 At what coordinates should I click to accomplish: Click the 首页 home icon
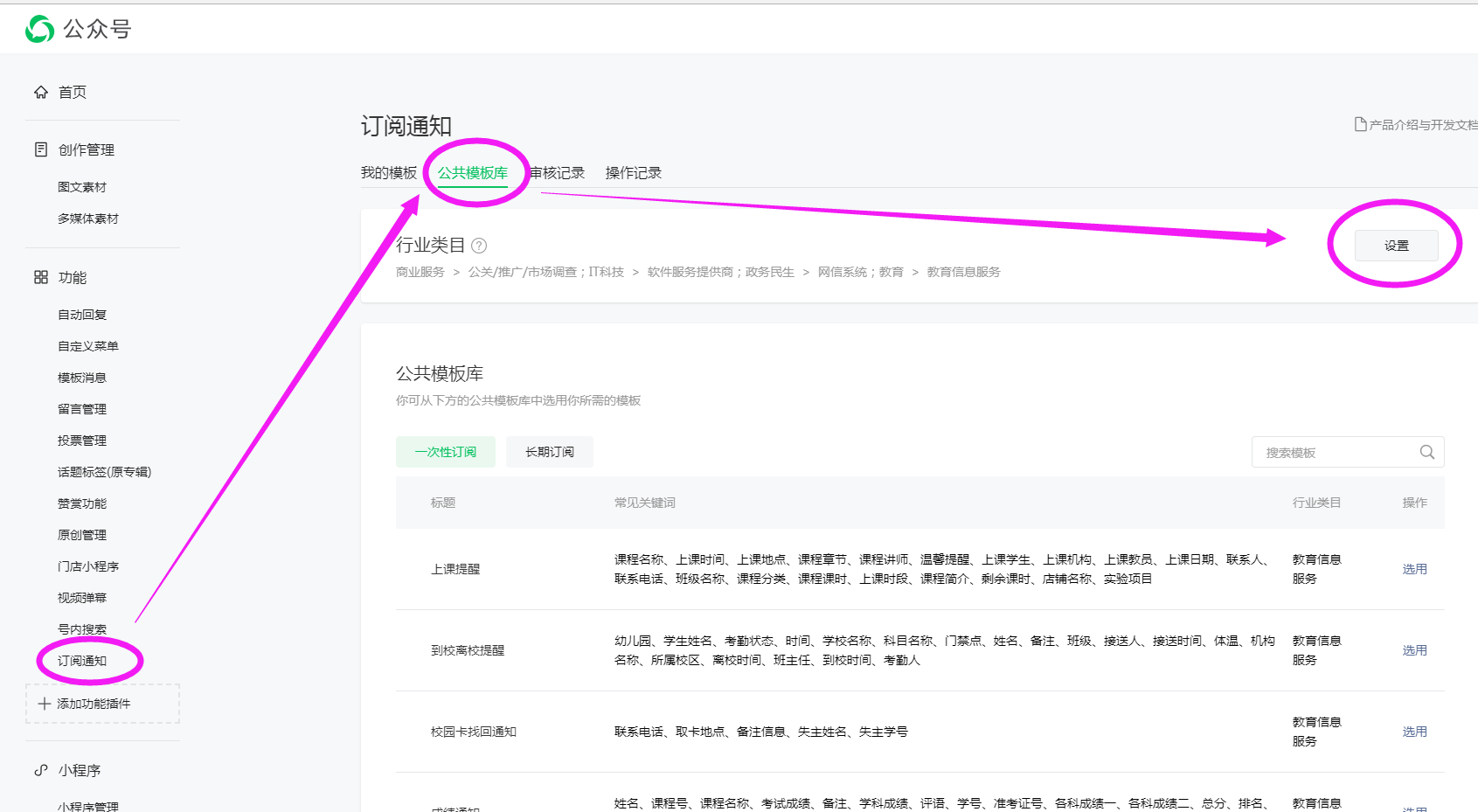tap(41, 93)
